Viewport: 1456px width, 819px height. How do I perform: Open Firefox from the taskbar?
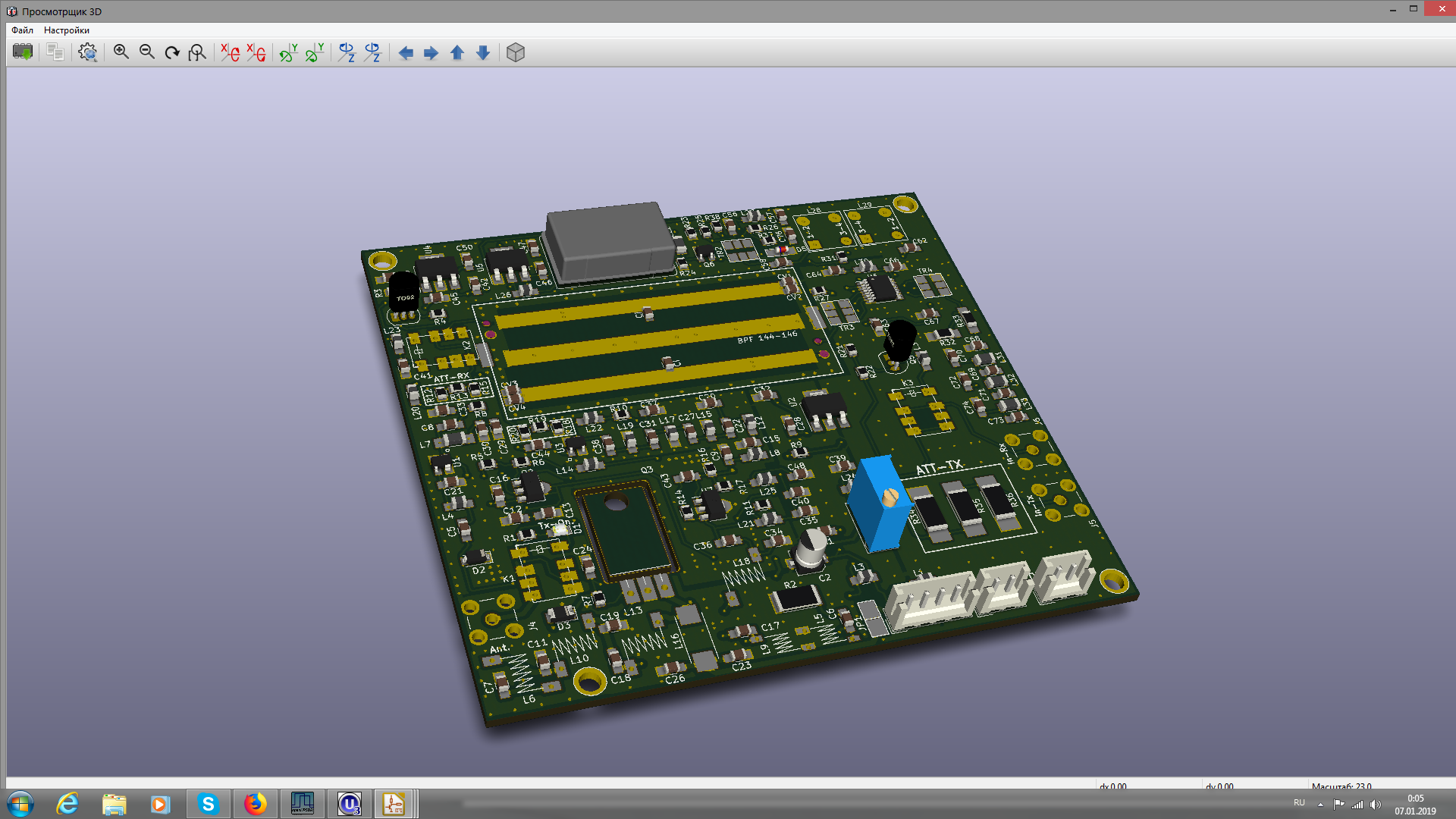255,804
